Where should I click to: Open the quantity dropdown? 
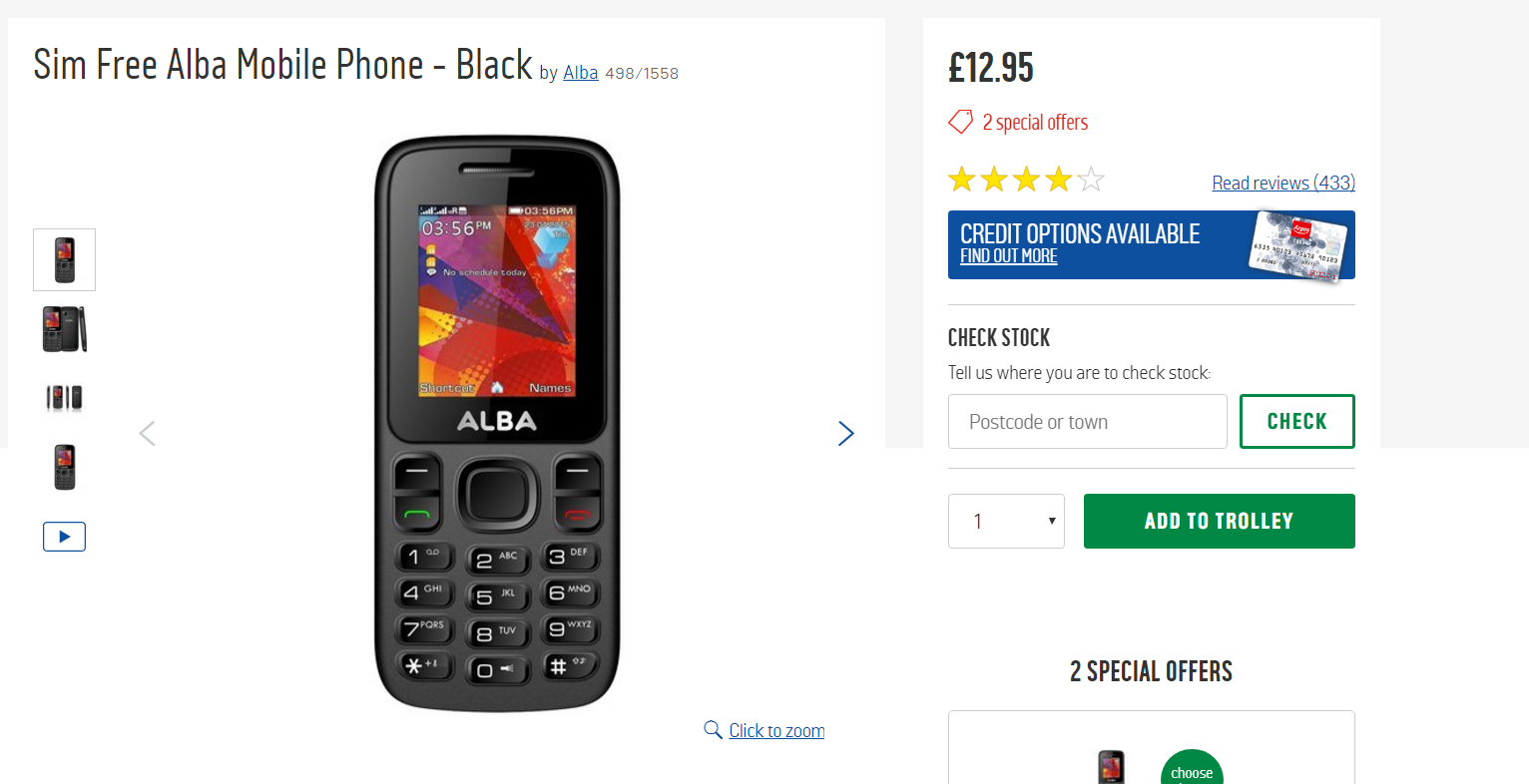(x=1006, y=521)
